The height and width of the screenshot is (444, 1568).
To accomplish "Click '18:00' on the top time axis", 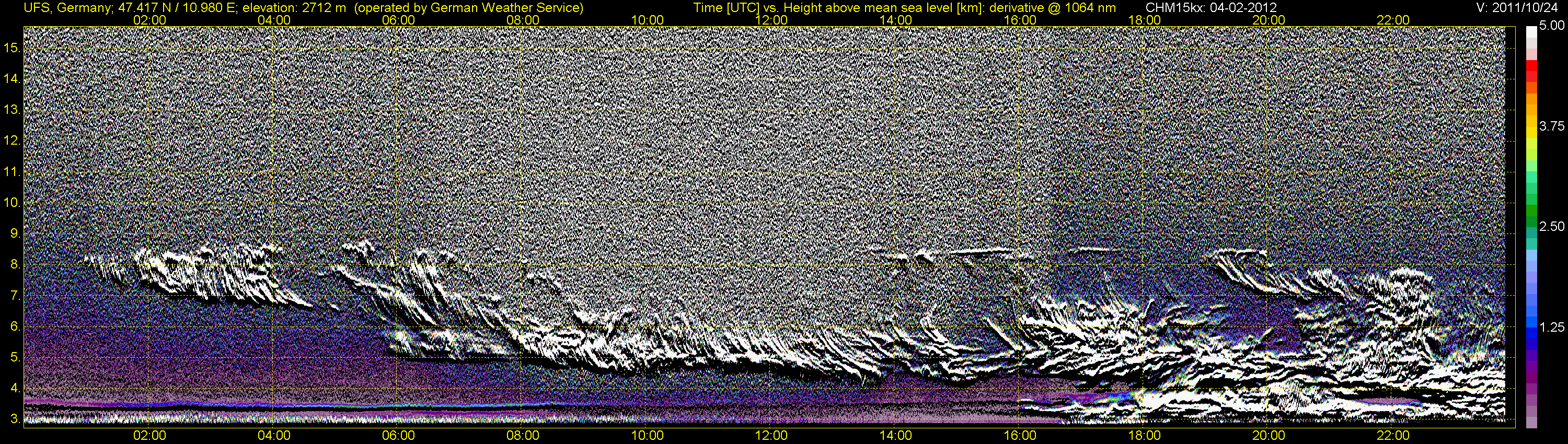I will (x=1144, y=20).
